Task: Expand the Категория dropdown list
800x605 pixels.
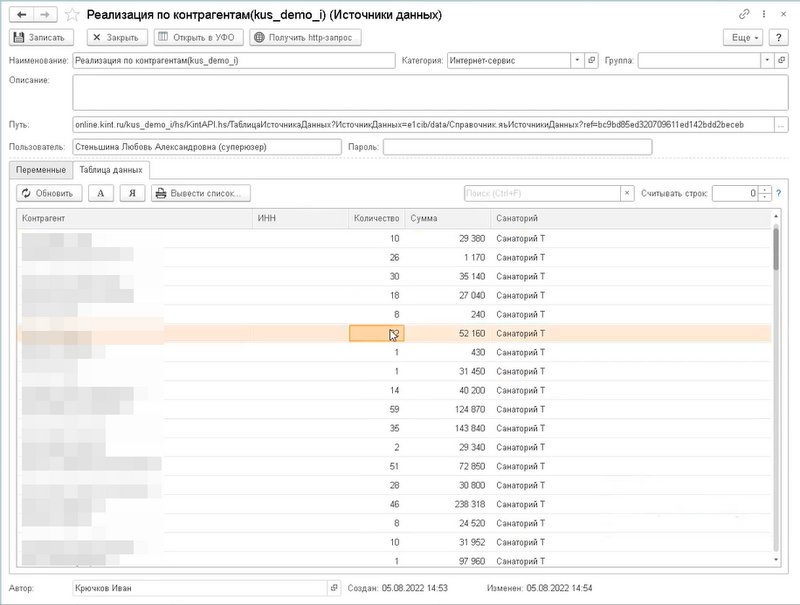Action: tap(577, 60)
